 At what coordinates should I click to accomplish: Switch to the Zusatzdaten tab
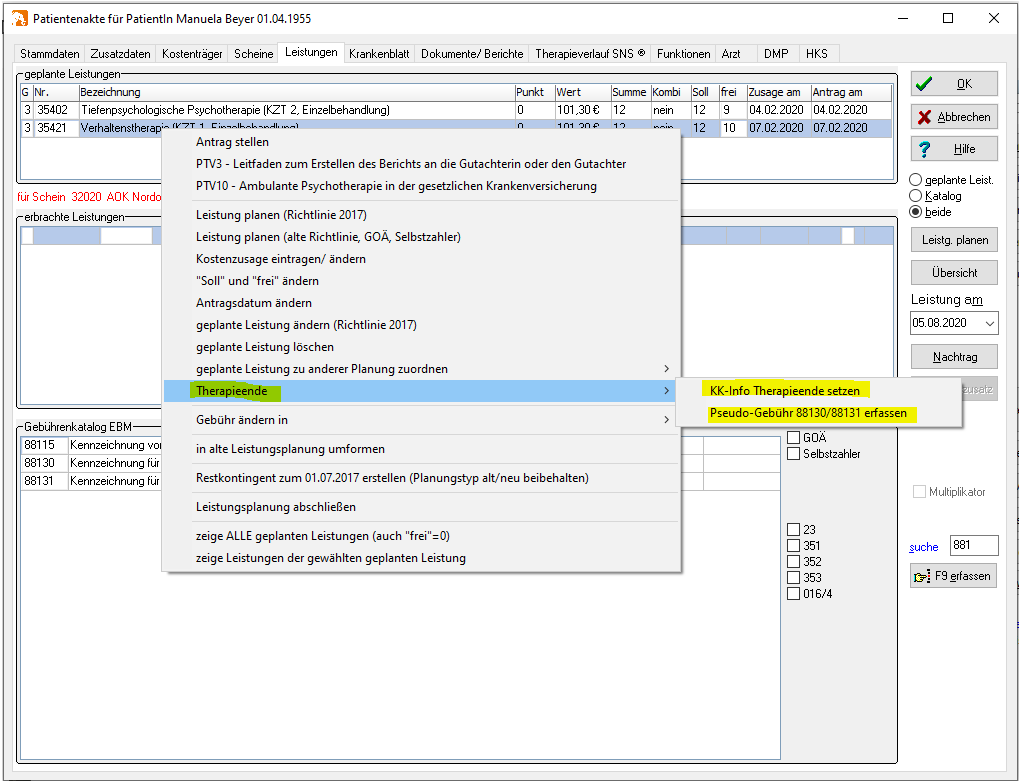coord(120,54)
